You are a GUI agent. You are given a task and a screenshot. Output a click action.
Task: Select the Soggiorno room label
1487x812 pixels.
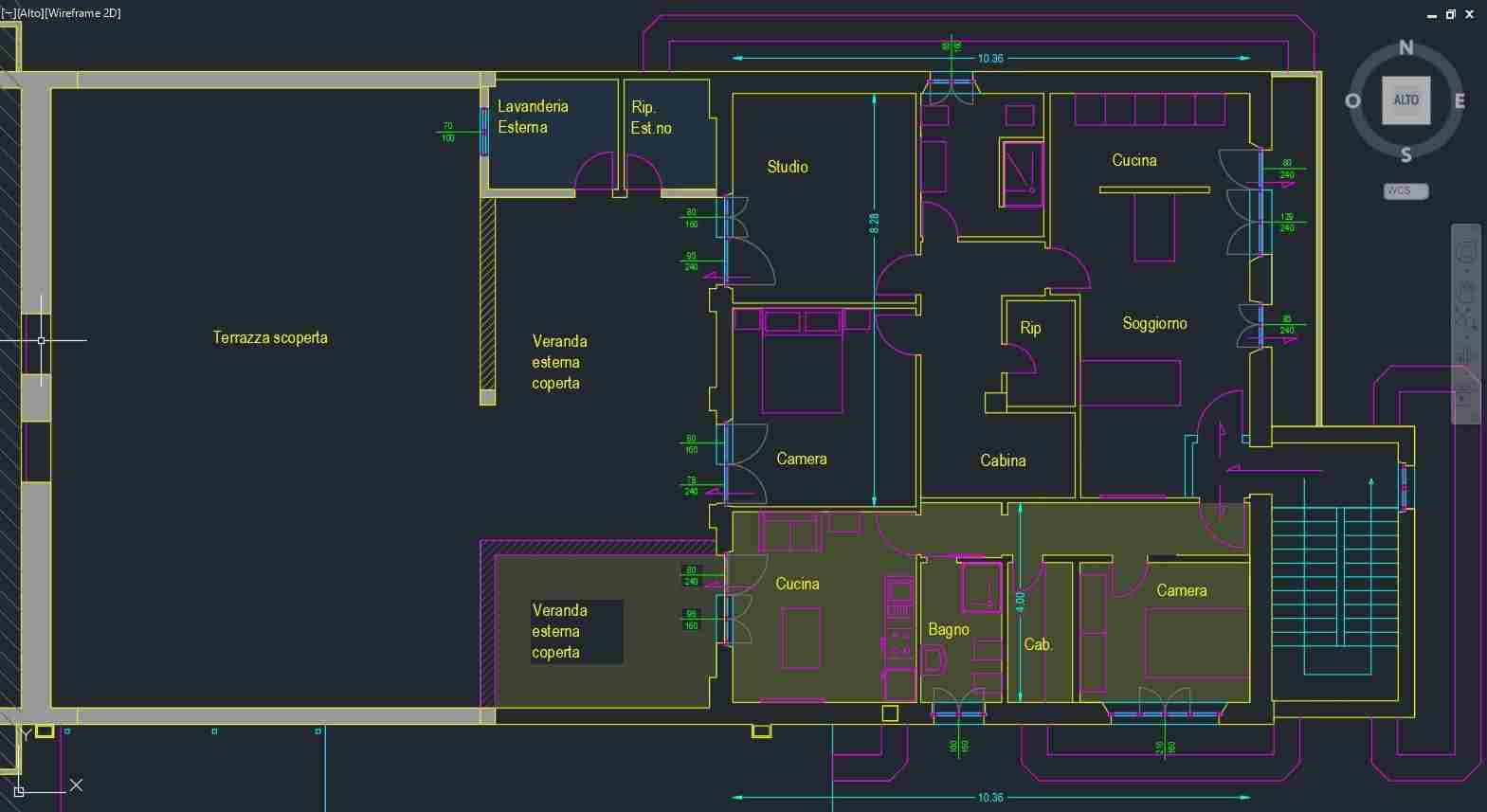[1154, 323]
